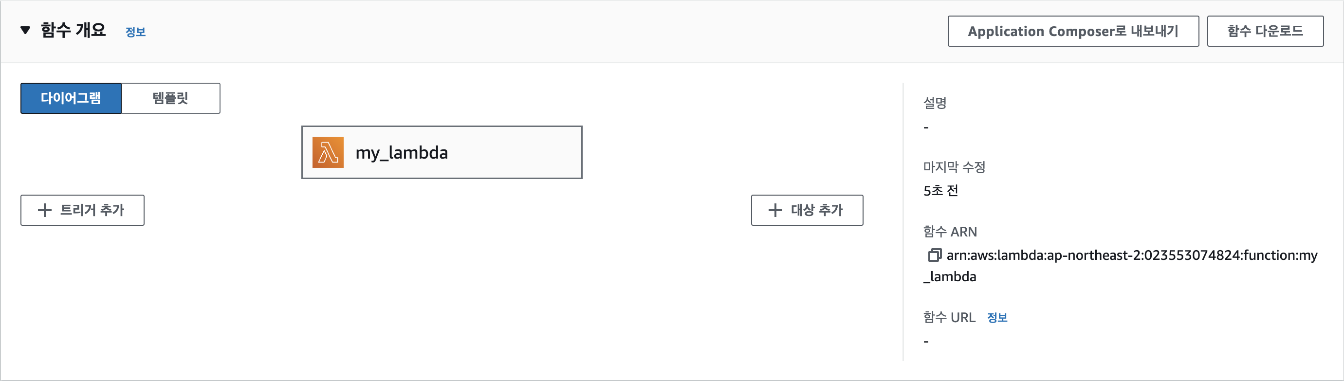Click the 함수 다운로드 button
The height and width of the screenshot is (381, 1344).
pos(1265,31)
